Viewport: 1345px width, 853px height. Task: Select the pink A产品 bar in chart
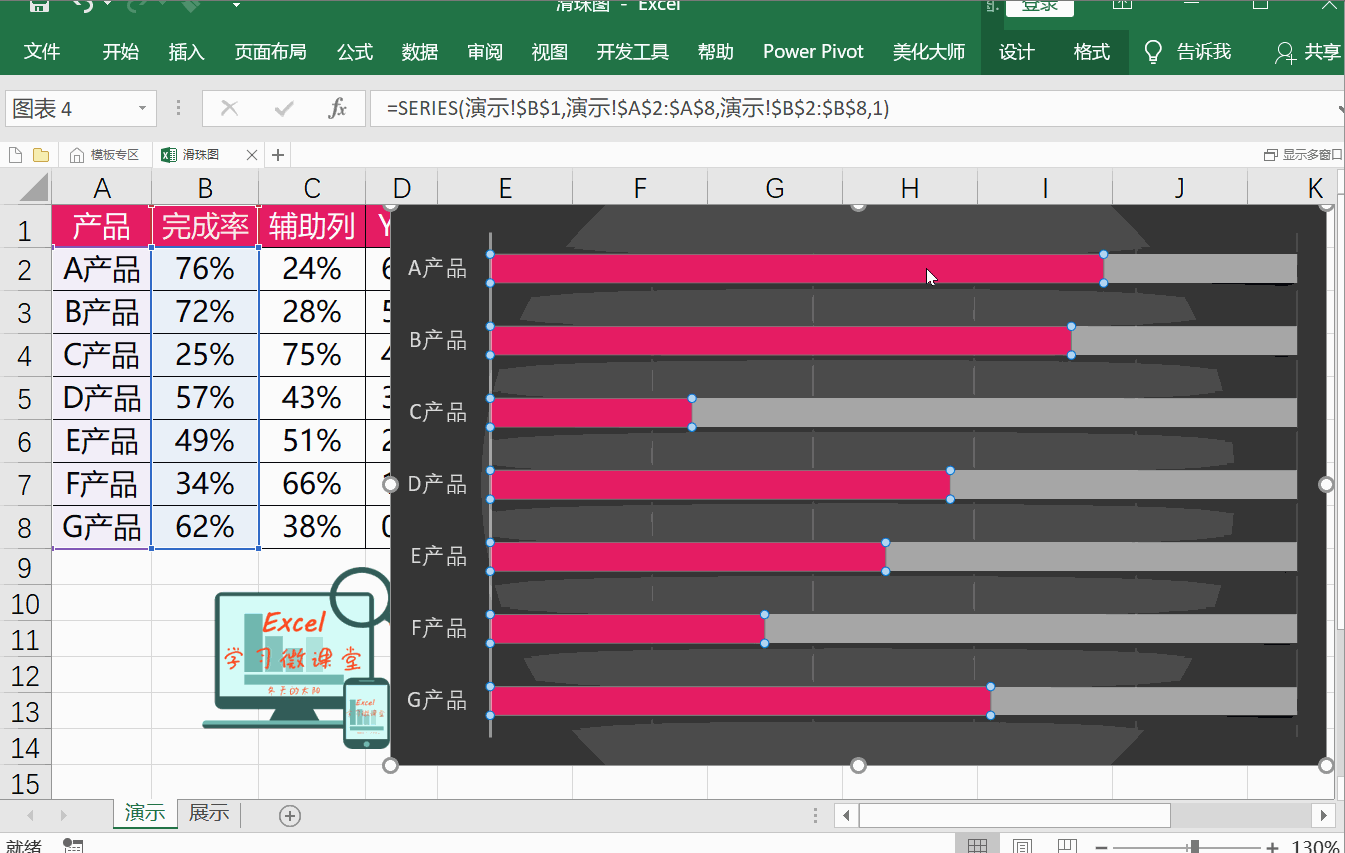tap(797, 268)
